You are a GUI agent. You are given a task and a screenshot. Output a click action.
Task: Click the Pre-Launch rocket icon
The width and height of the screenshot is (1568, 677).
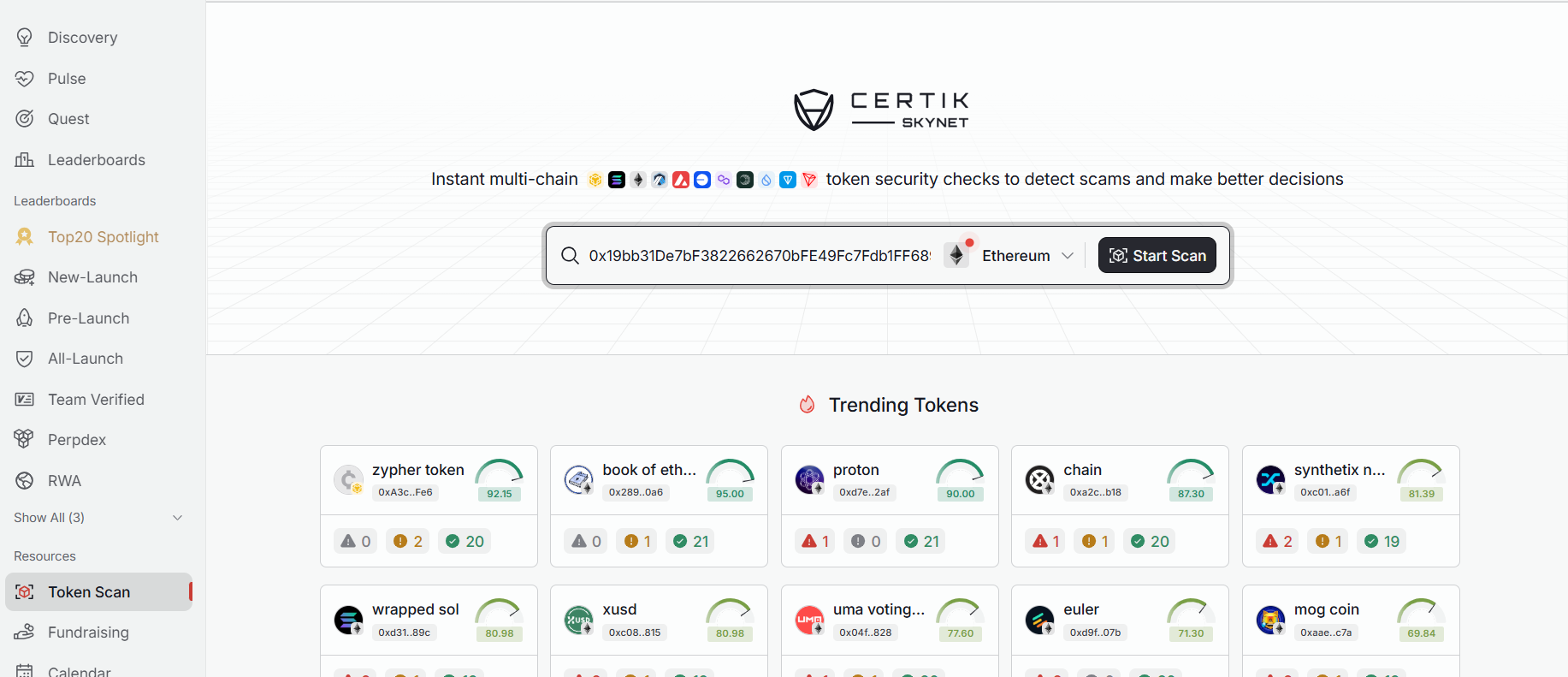click(25, 318)
